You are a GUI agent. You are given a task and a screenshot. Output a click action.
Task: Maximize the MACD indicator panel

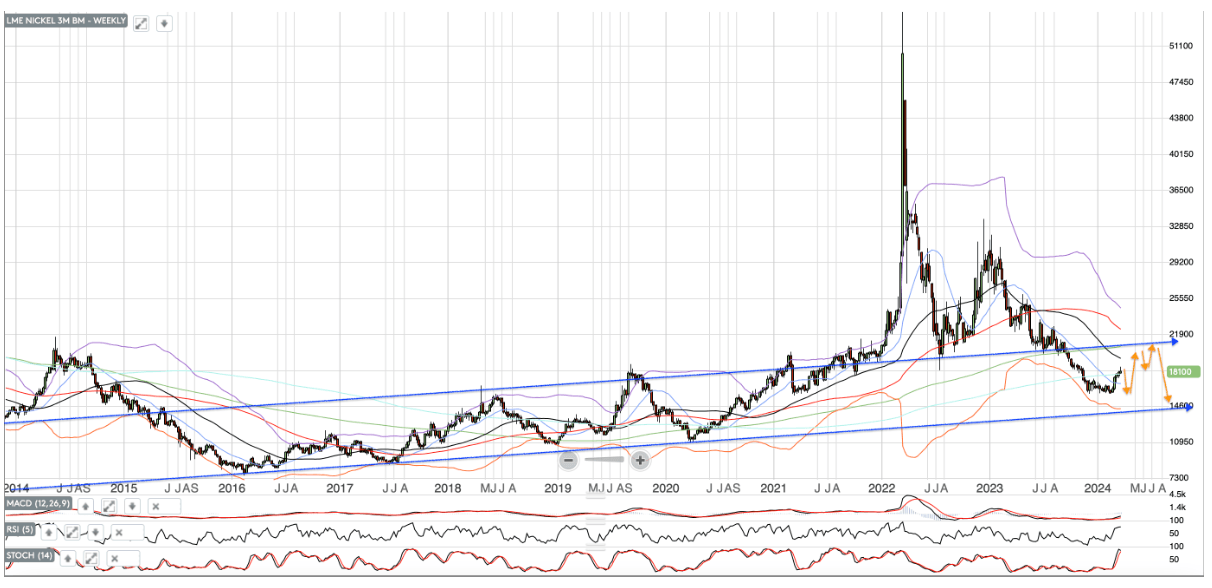[x=108, y=506]
